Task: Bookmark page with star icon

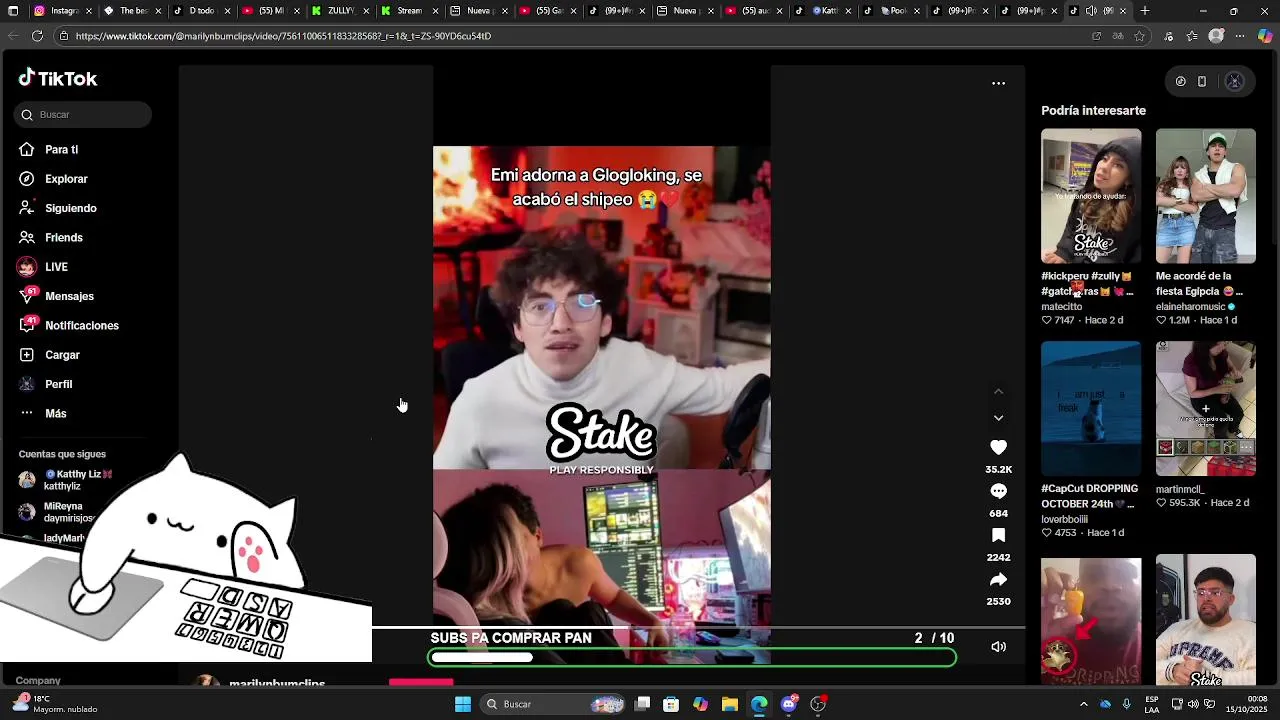Action: tap(1139, 36)
